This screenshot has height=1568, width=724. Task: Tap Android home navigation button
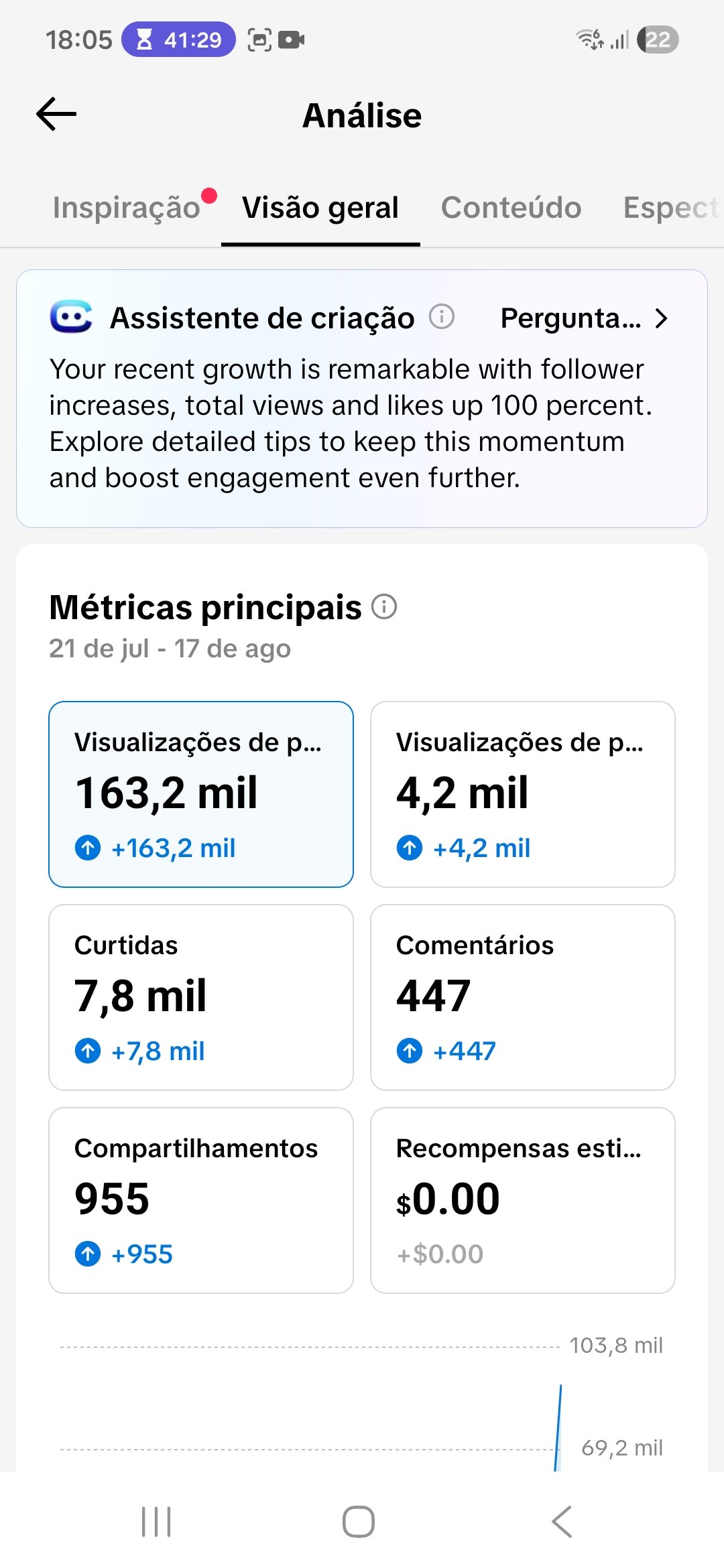tap(359, 1521)
